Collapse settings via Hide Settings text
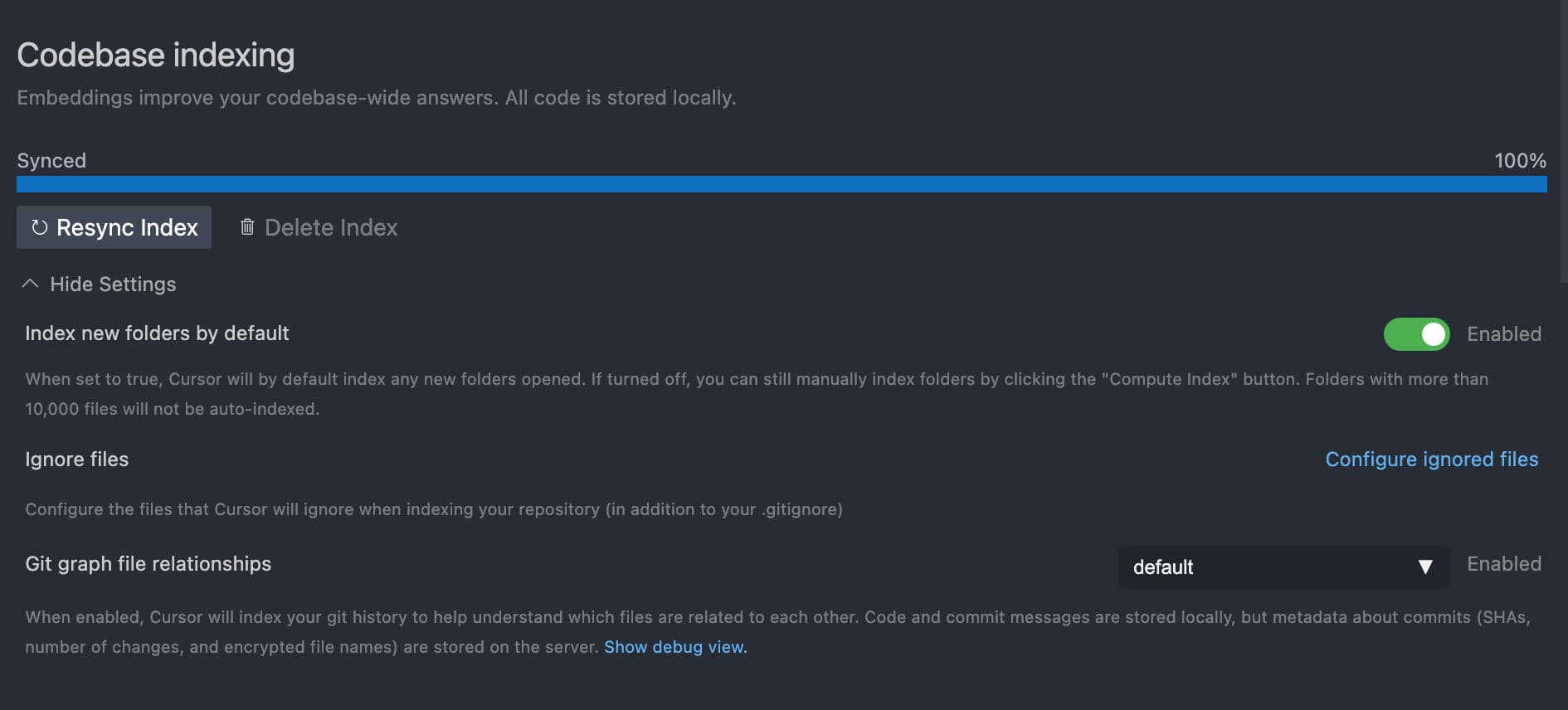 coord(113,284)
